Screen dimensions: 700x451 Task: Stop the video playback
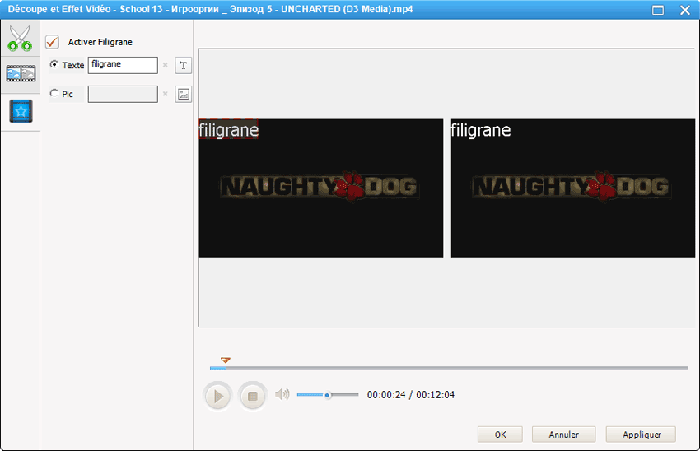point(252,396)
